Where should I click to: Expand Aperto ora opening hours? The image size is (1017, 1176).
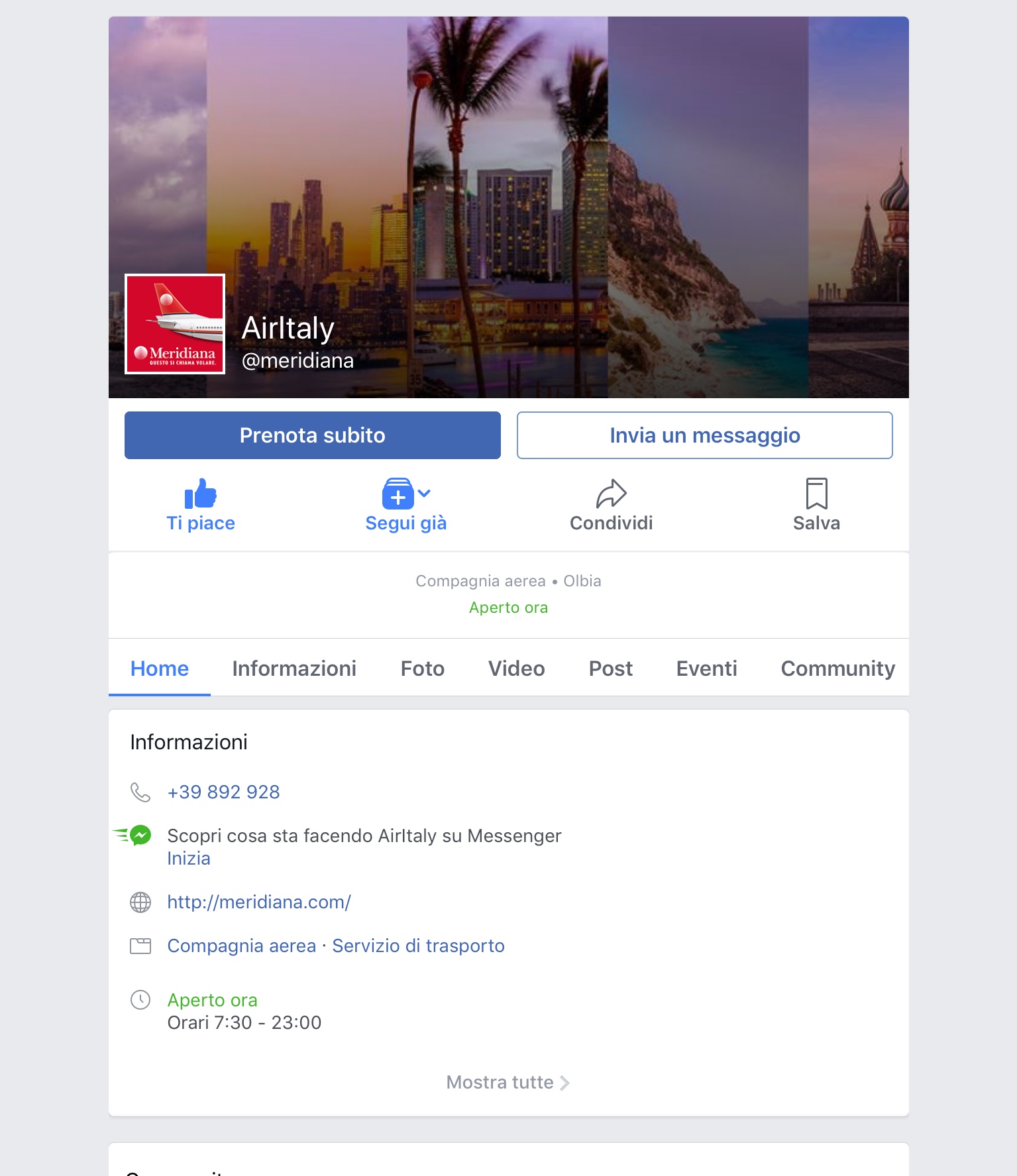(212, 1000)
